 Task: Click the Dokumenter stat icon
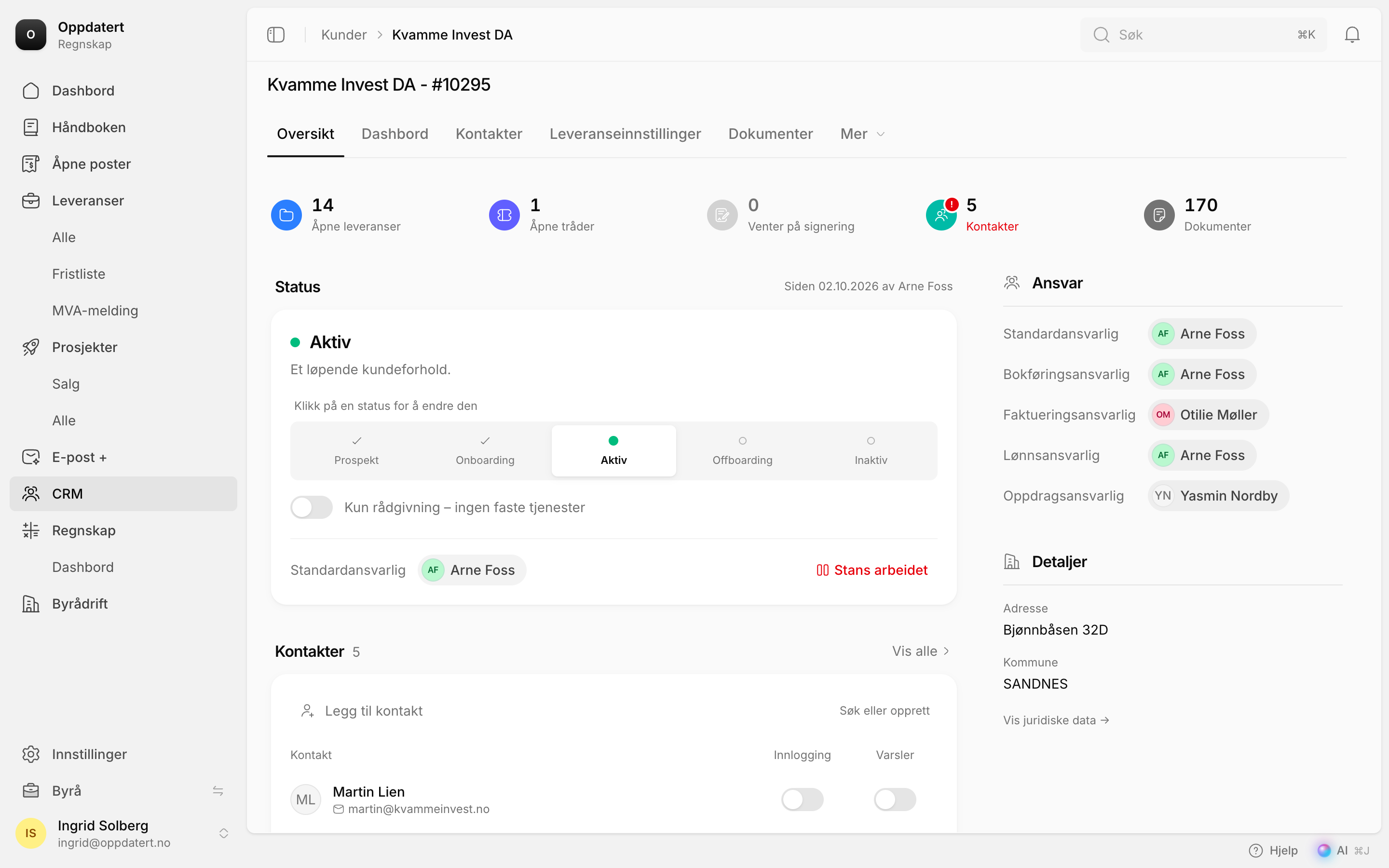1159,215
